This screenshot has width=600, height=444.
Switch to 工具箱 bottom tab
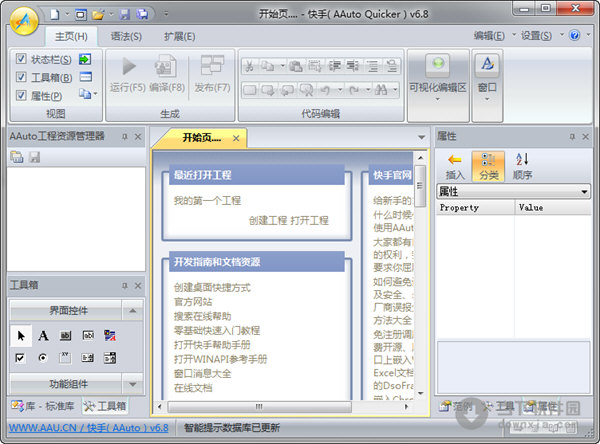point(105,406)
